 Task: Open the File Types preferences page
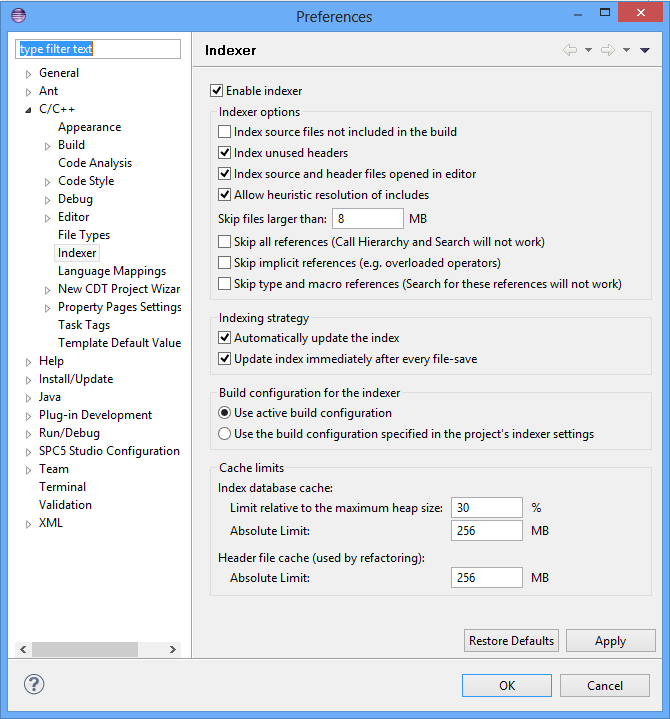point(84,235)
